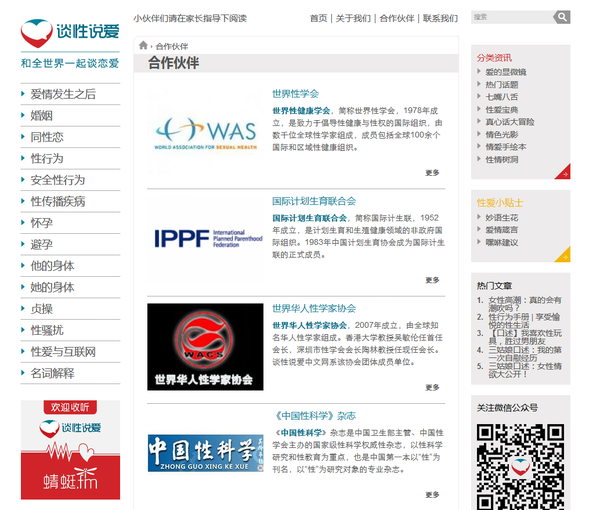Open 联系我们 in top navigation
The width and height of the screenshot is (600, 510).
point(440,18)
